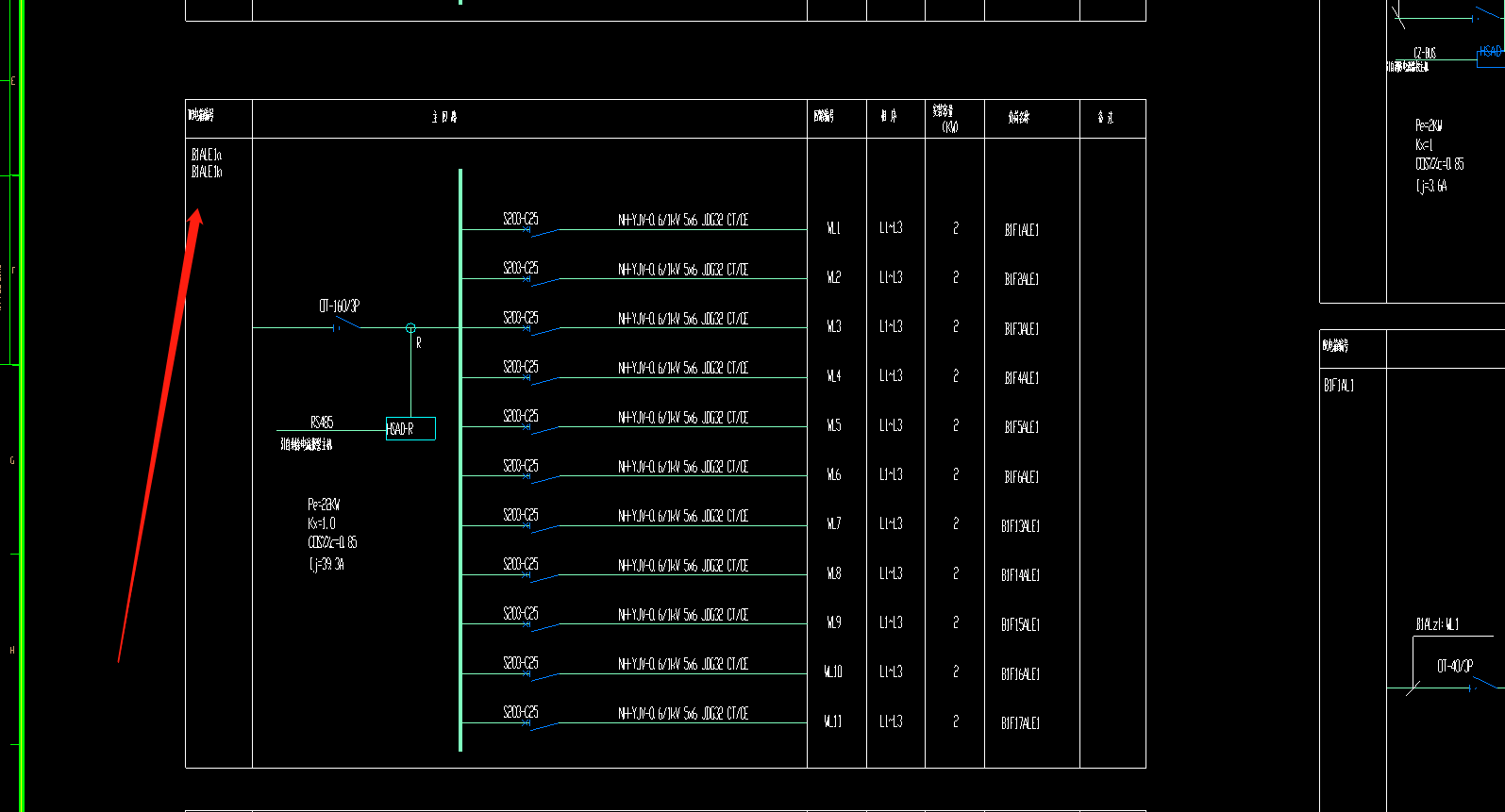Click load name B1F3ALE1
1505x812 pixels.
1022,329
